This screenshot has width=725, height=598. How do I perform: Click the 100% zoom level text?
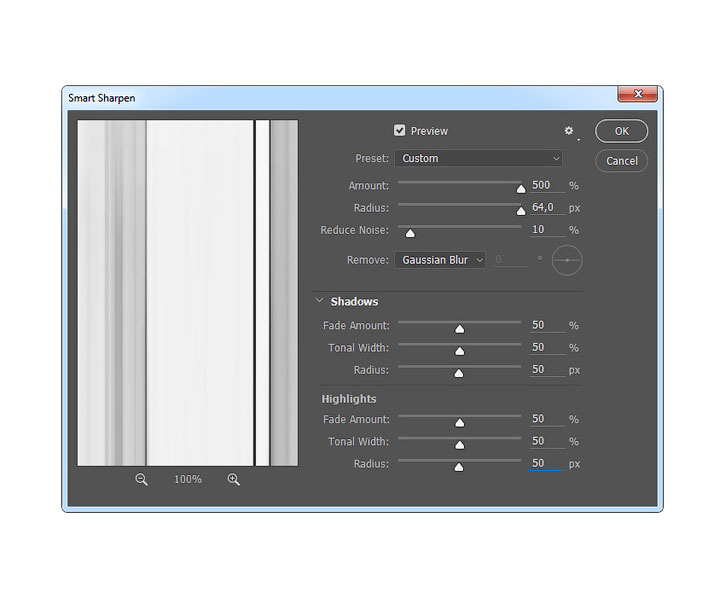click(x=187, y=480)
